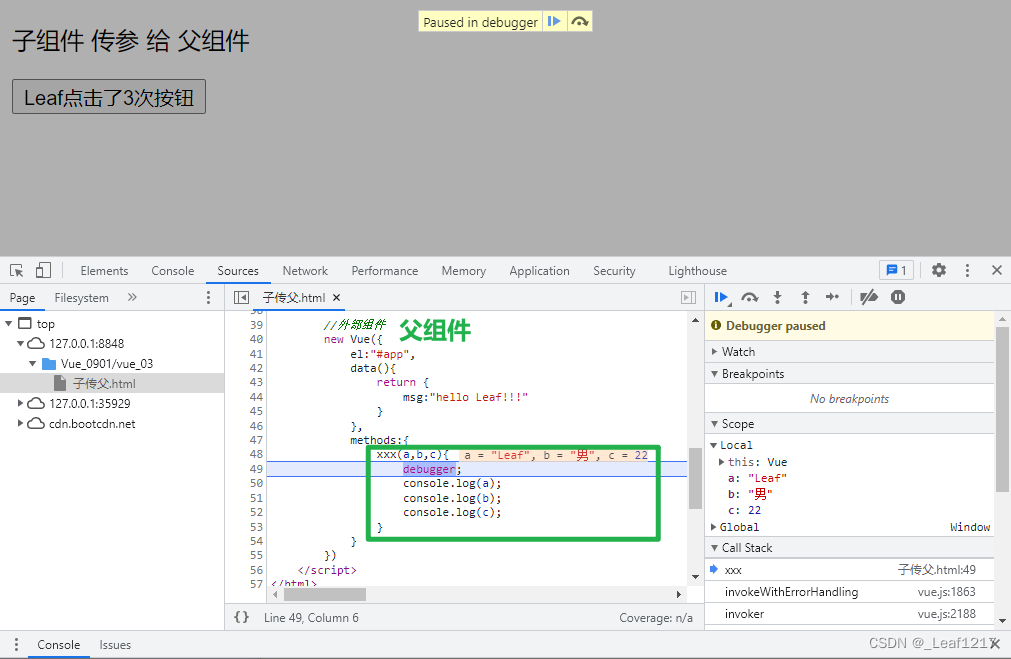Viewport: 1011px width, 659px height.
Task: Open the issues counter badge showing 1
Action: point(896,270)
